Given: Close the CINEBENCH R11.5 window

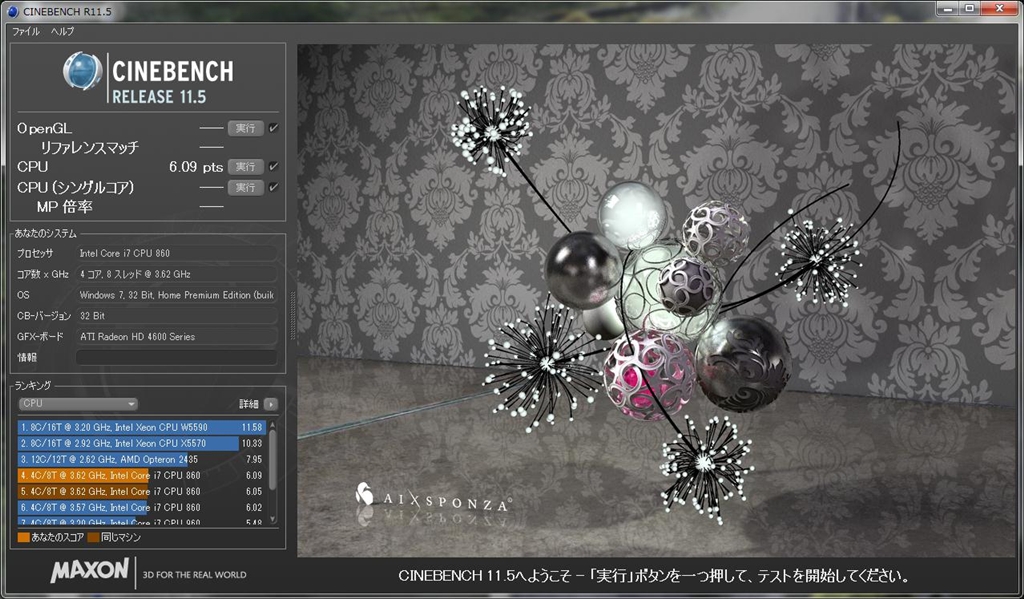Looking at the screenshot, I should pos(1000,8).
